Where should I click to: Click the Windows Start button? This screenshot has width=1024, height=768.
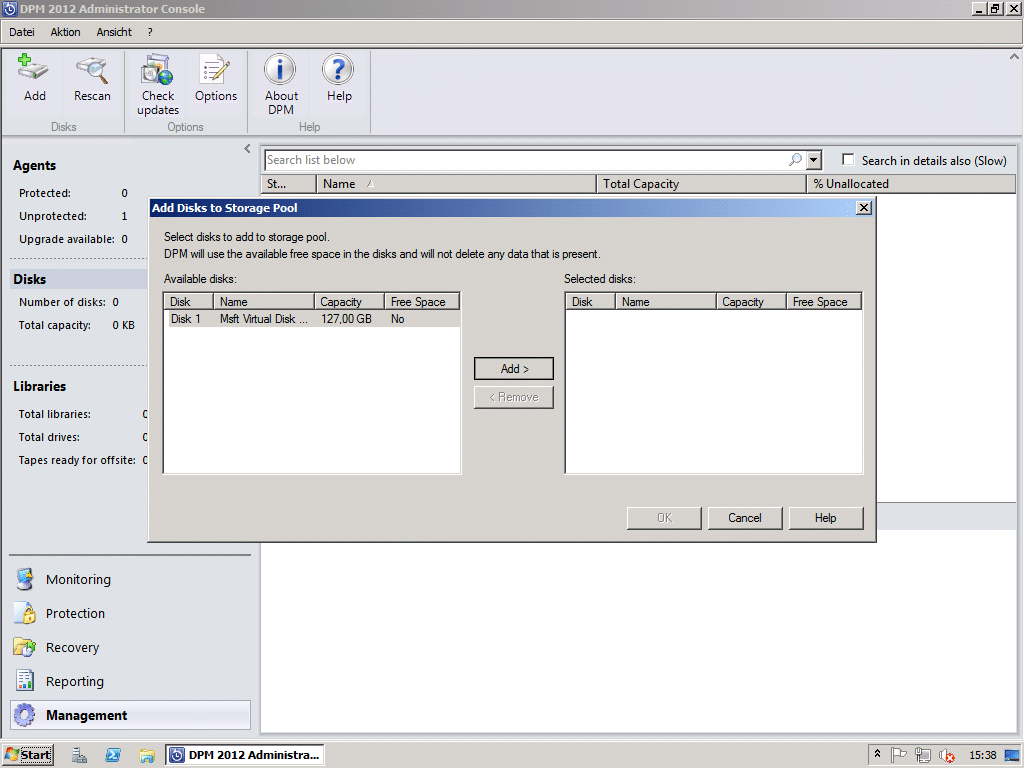[28, 755]
